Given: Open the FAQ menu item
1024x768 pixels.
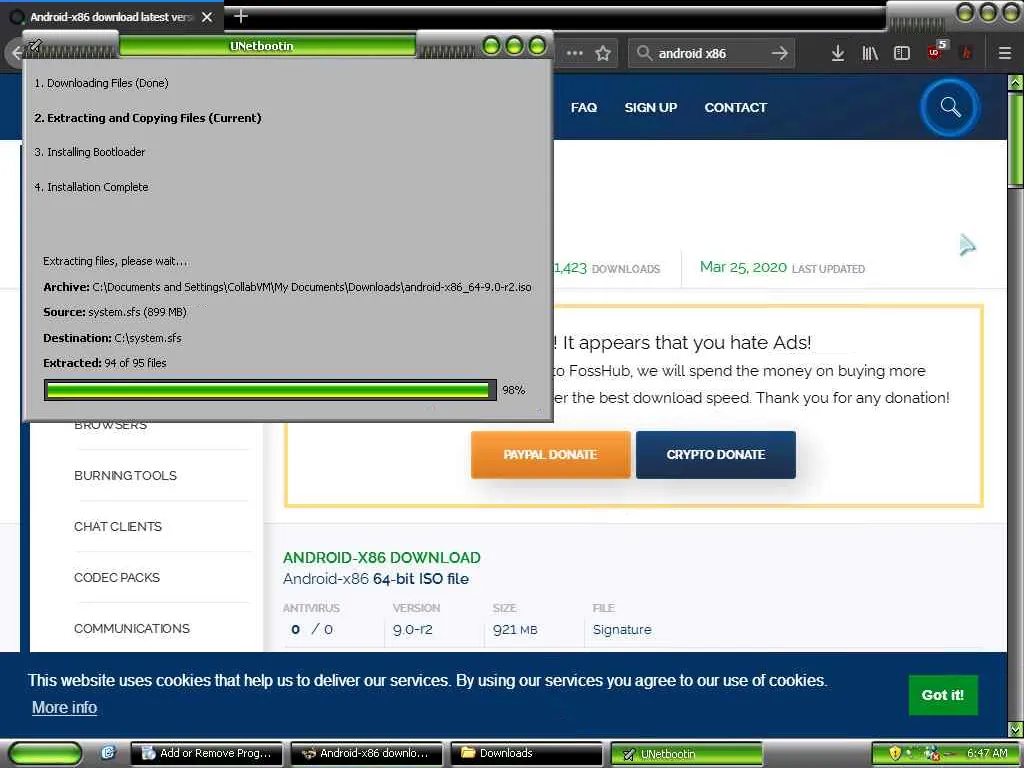Looking at the screenshot, I should pos(584,108).
